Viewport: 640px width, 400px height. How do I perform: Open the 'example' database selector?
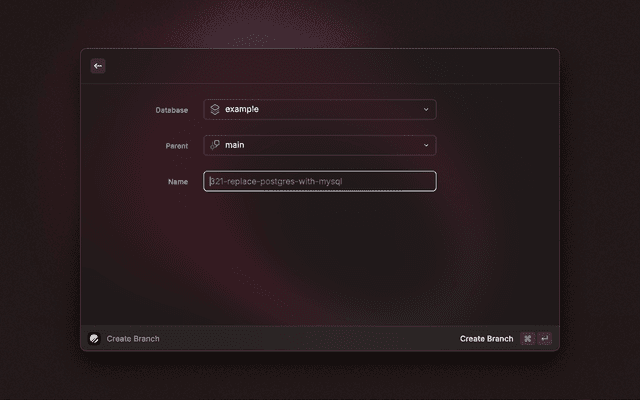(x=320, y=109)
